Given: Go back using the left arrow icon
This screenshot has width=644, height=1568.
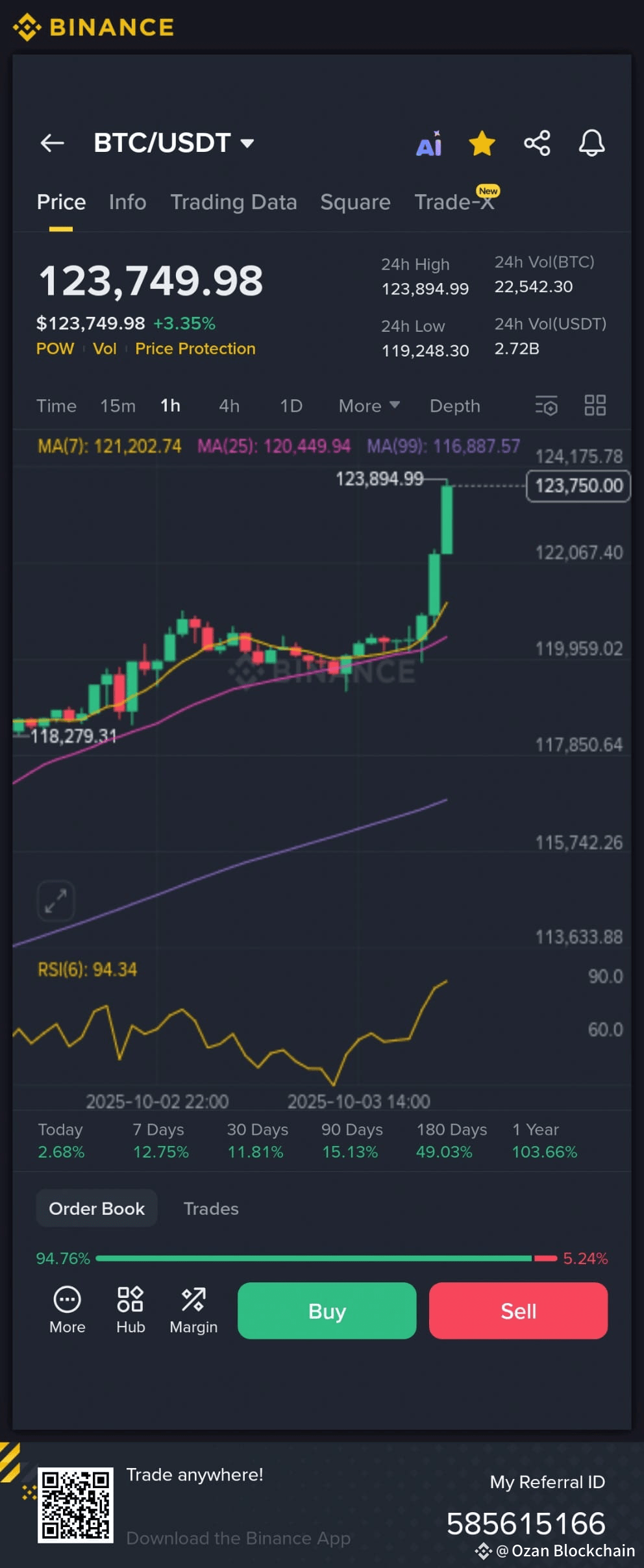Looking at the screenshot, I should tap(52, 143).
